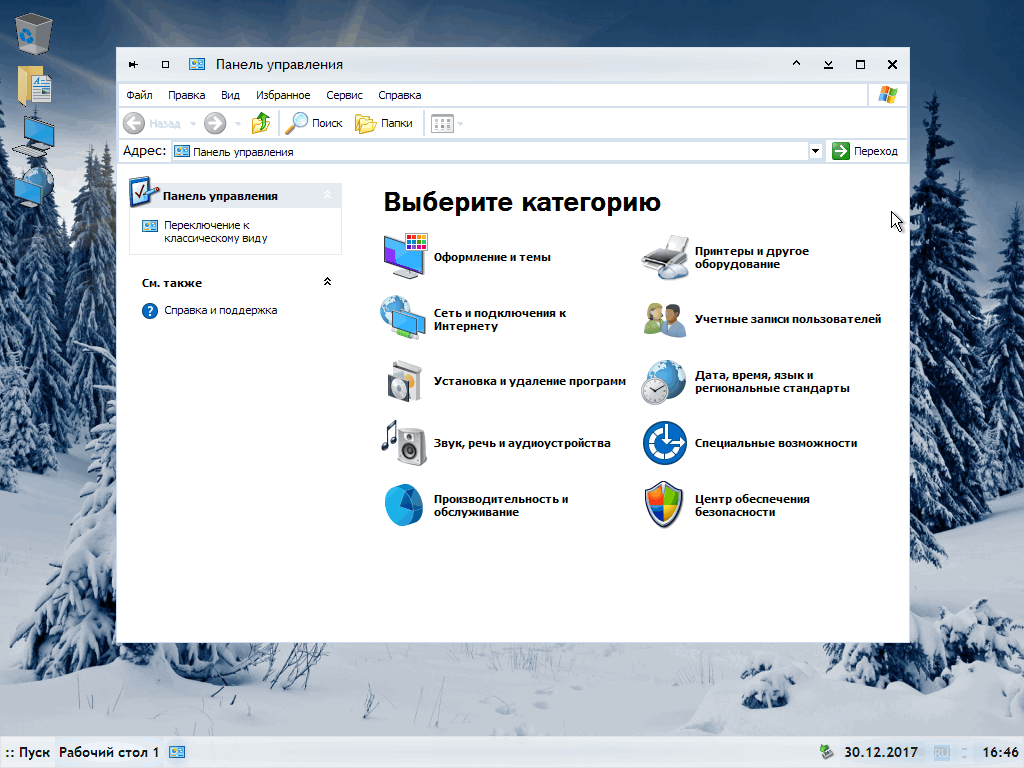The height and width of the screenshot is (768, 1024).
Task: Click the Control Panel title bar system icon
Action: pyautogui.click(x=197, y=64)
